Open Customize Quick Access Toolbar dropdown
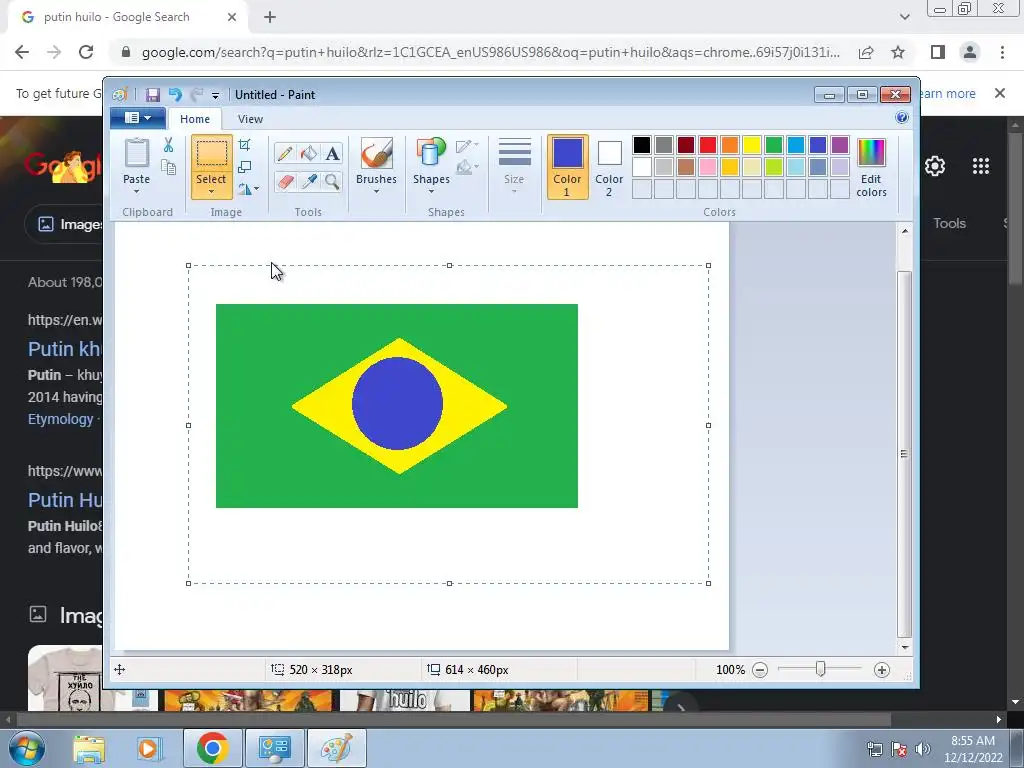 click(x=215, y=96)
